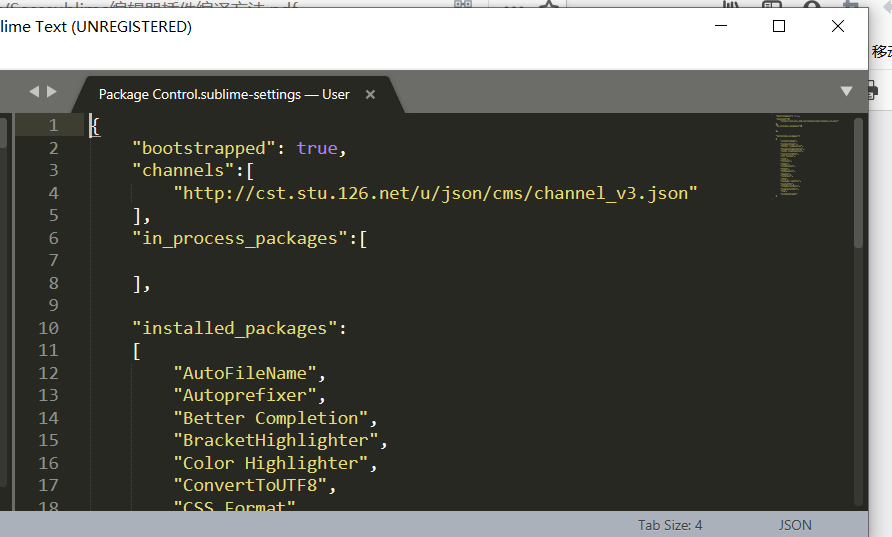Click line number 10 in the gutter
Viewport: 892px width, 537px height.
click(x=48, y=328)
